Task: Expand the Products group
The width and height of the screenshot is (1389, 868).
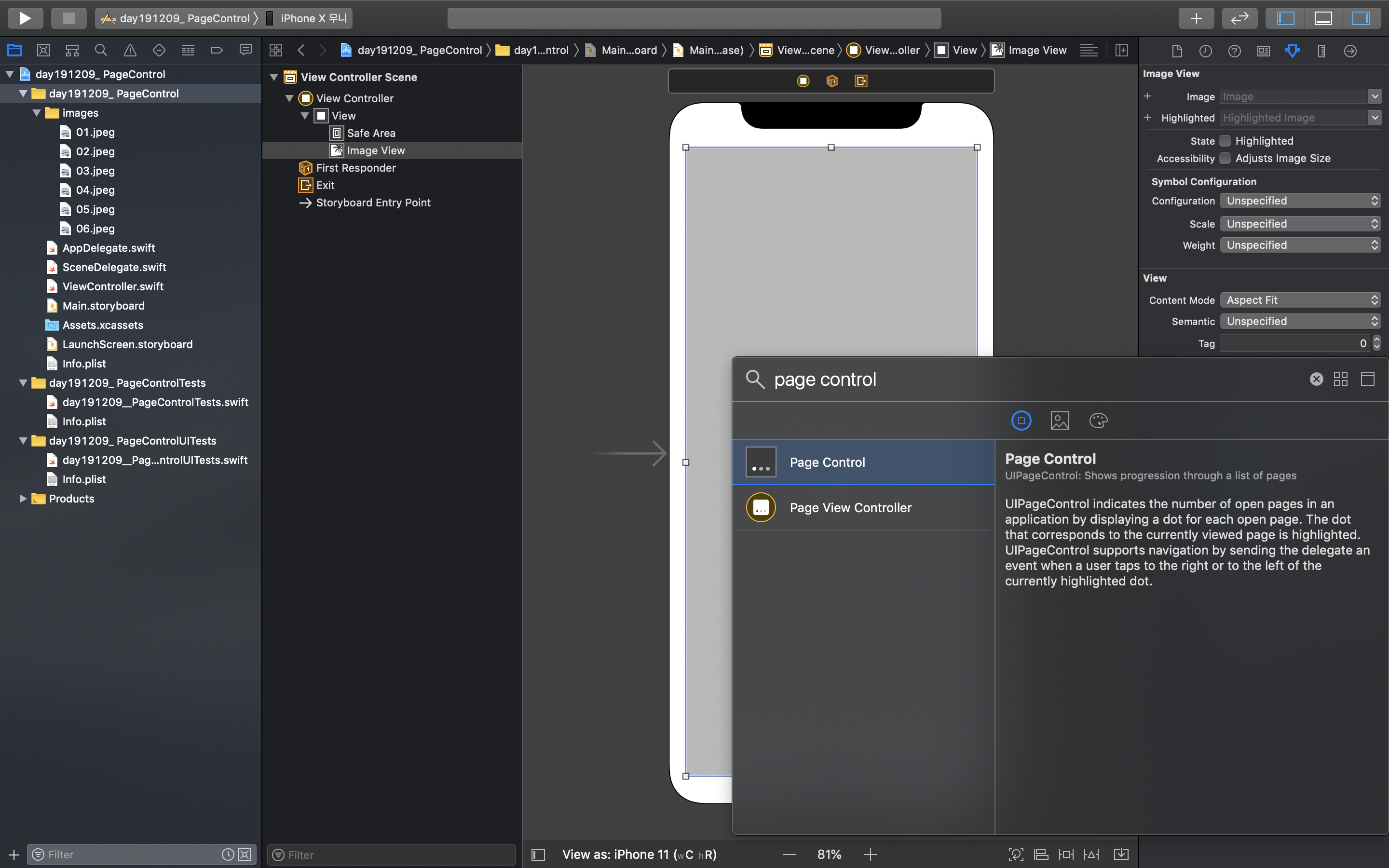Action: click(23, 498)
